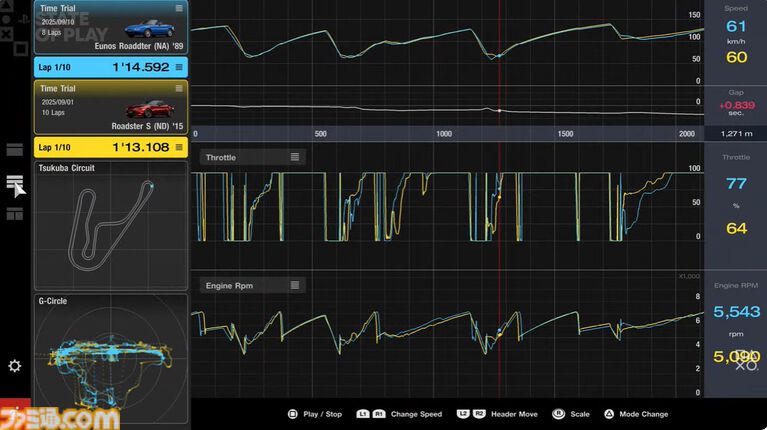Open the Eunos Roadster Time Trial card menu
The width and height of the screenshot is (767, 430).
pos(179,8)
